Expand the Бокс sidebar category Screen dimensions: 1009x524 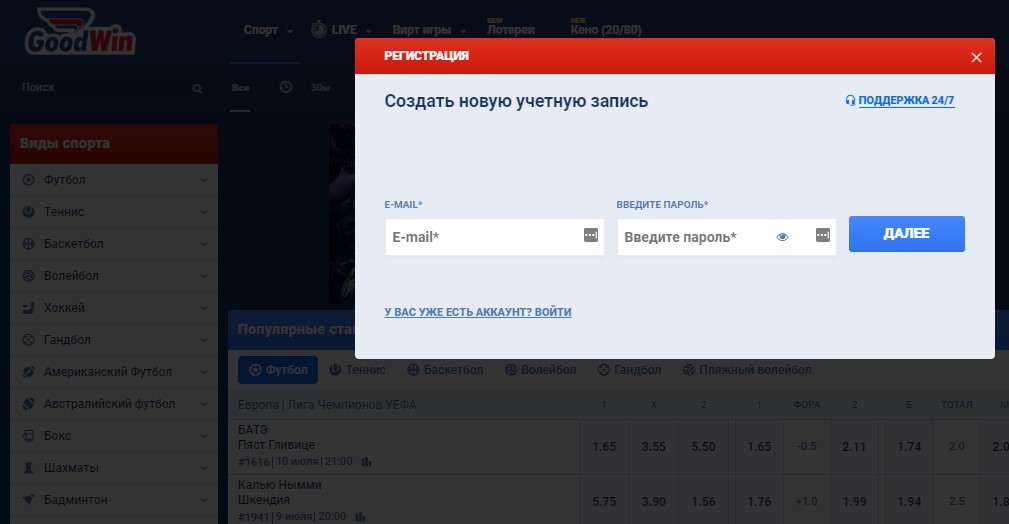pyautogui.click(x=204, y=435)
